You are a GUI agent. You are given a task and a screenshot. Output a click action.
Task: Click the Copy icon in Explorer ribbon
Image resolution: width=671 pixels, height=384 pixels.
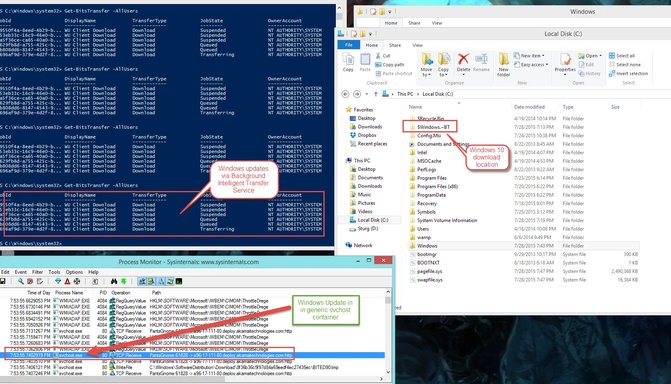(x=348, y=63)
